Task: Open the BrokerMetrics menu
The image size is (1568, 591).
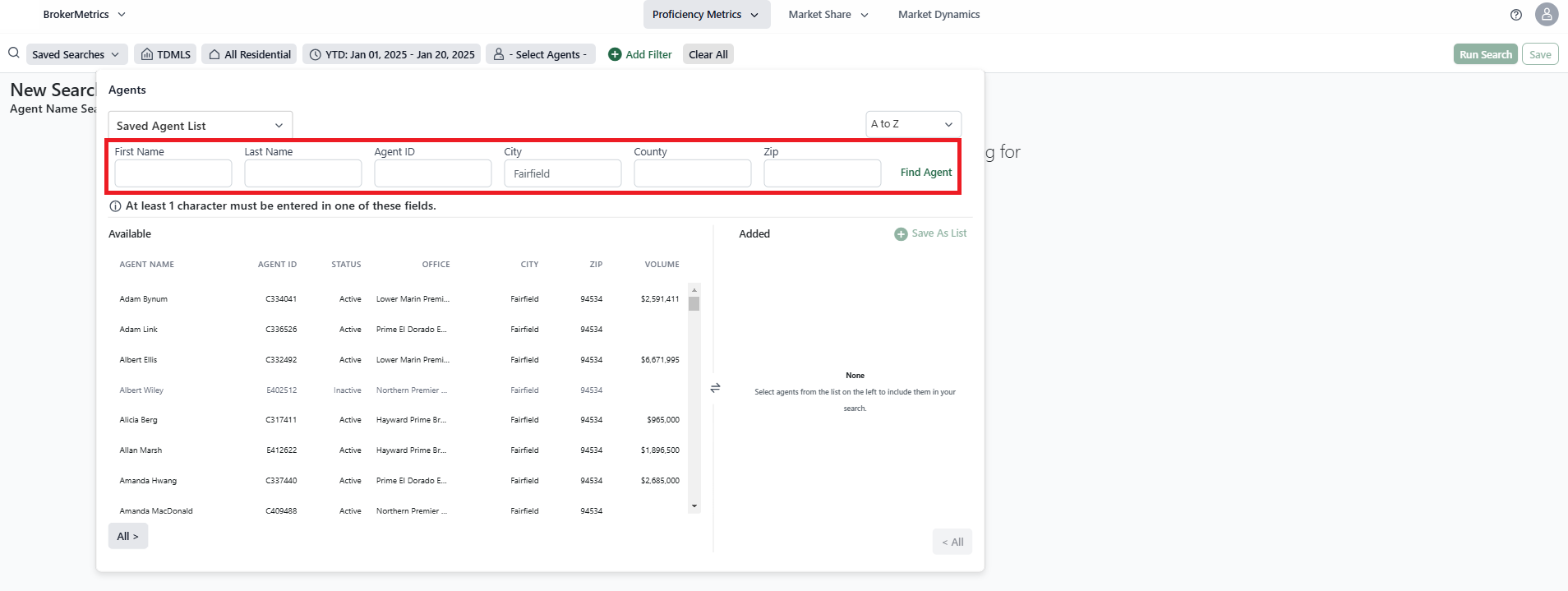Action: (x=85, y=15)
